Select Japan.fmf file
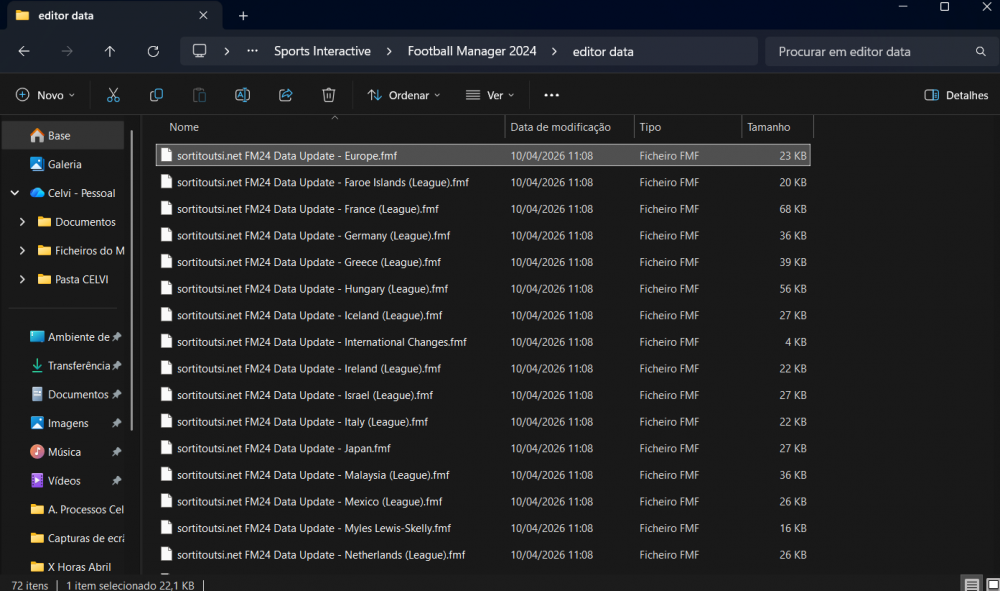Screen dimensions: 1000x591 pyautogui.click(x=483, y=448)
